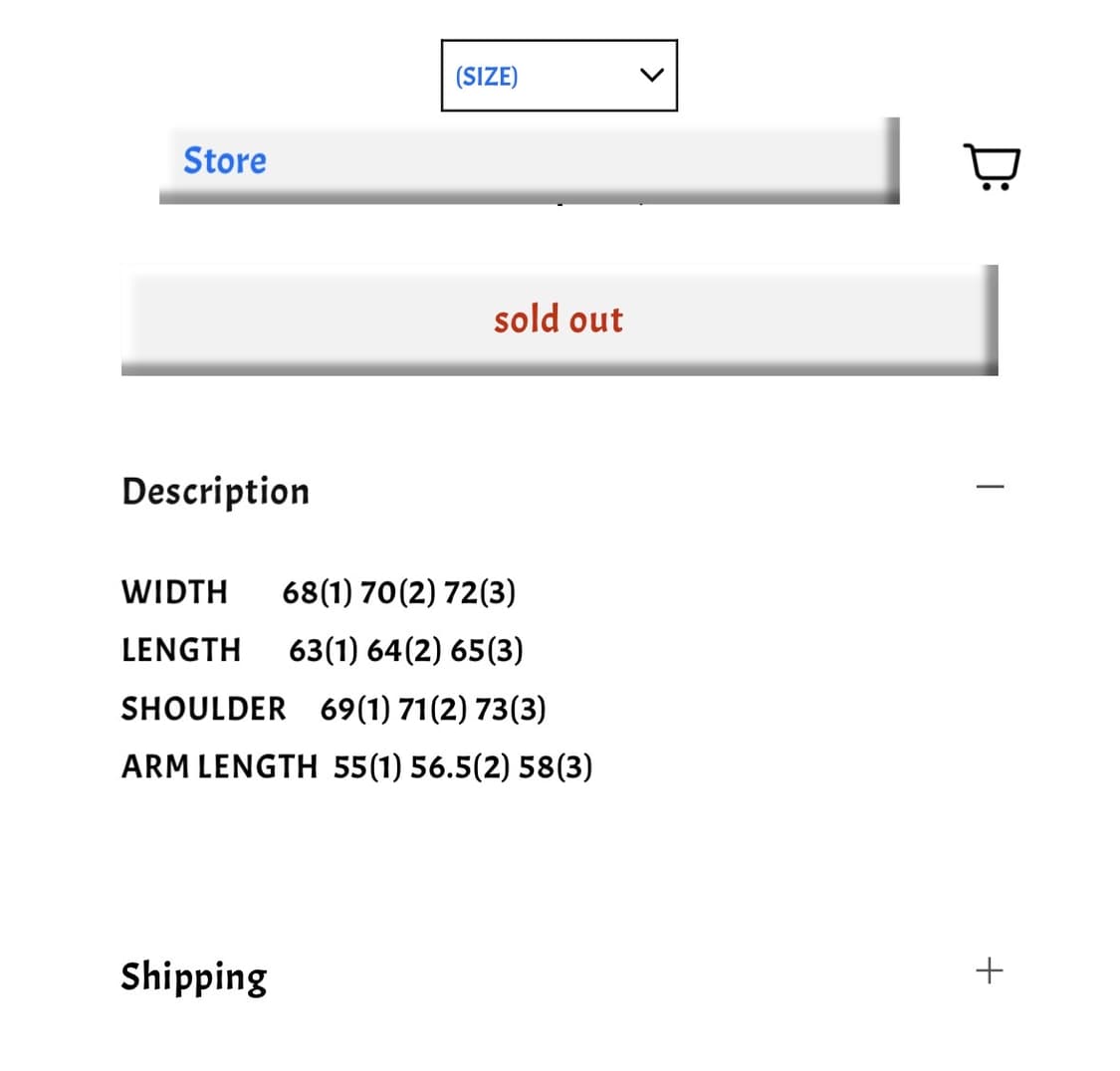Viewport: 1120px width, 1071px height.
Task: Click the WIDTH label in the description
Action: point(174,592)
